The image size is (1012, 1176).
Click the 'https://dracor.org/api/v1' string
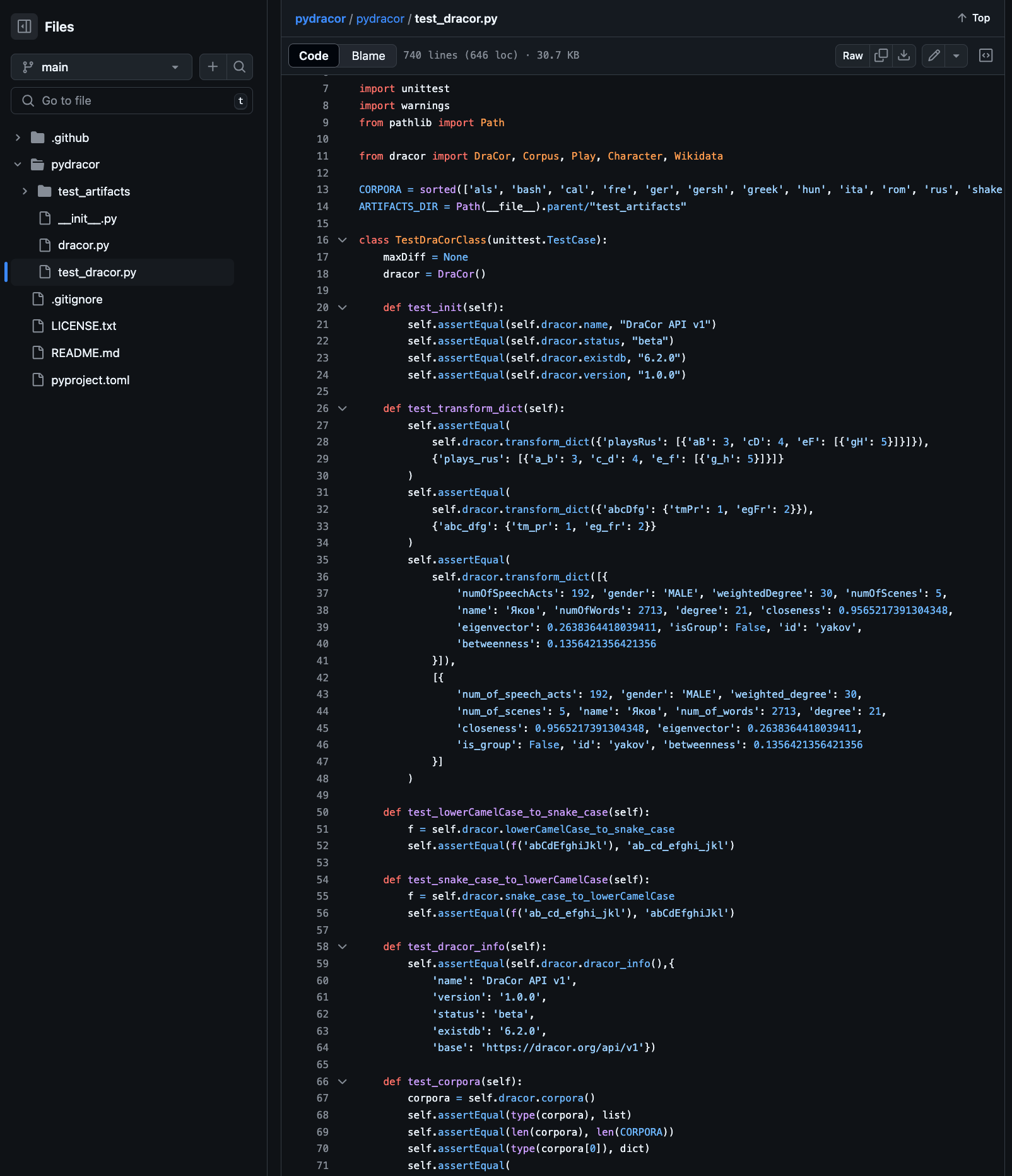click(x=563, y=1048)
